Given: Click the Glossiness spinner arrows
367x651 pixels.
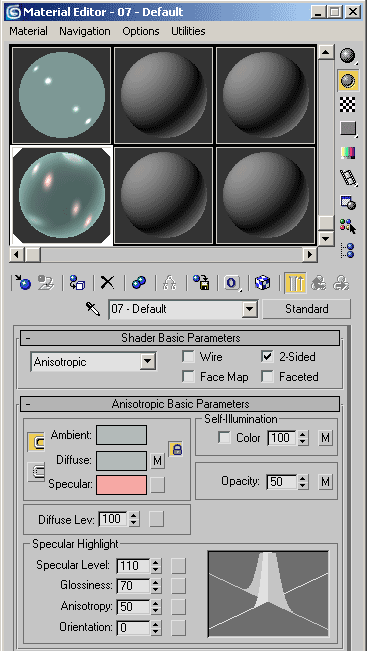Looking at the screenshot, I should [156, 586].
